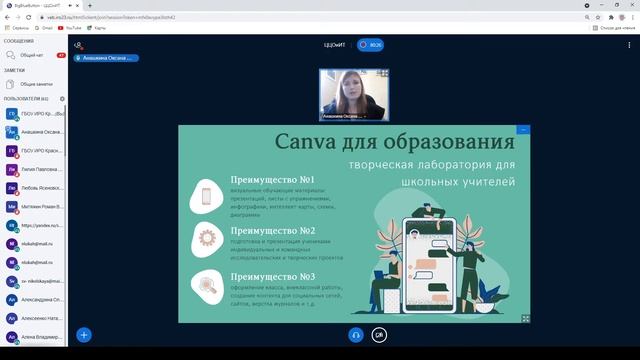Open the fullscreen icon on webcam video
This screenshot has width=640, height=360.
(383, 73)
